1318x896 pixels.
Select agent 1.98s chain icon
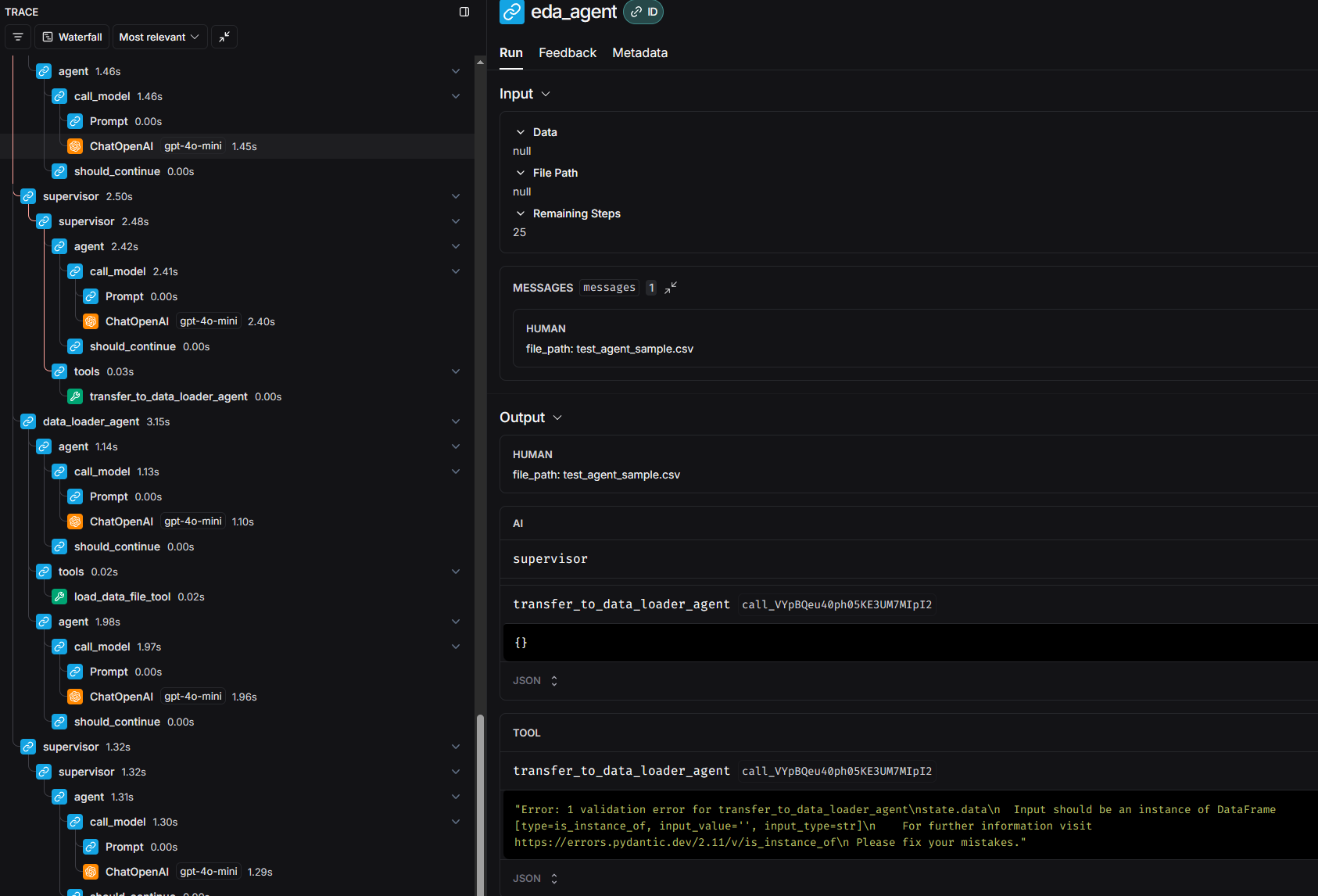click(44, 622)
